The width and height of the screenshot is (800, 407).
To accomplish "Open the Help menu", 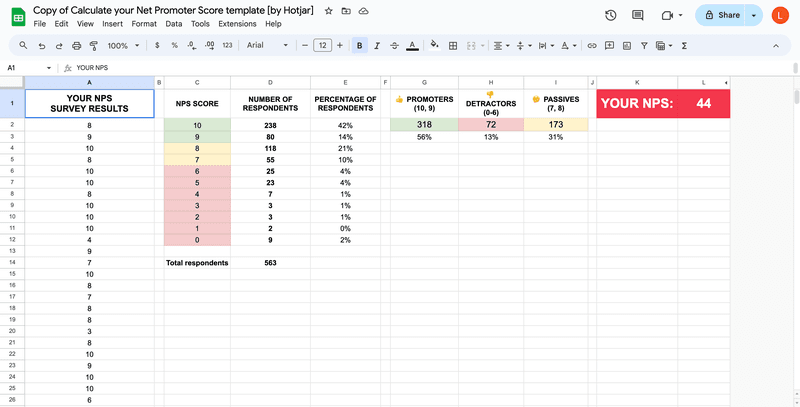I will pyautogui.click(x=273, y=23).
